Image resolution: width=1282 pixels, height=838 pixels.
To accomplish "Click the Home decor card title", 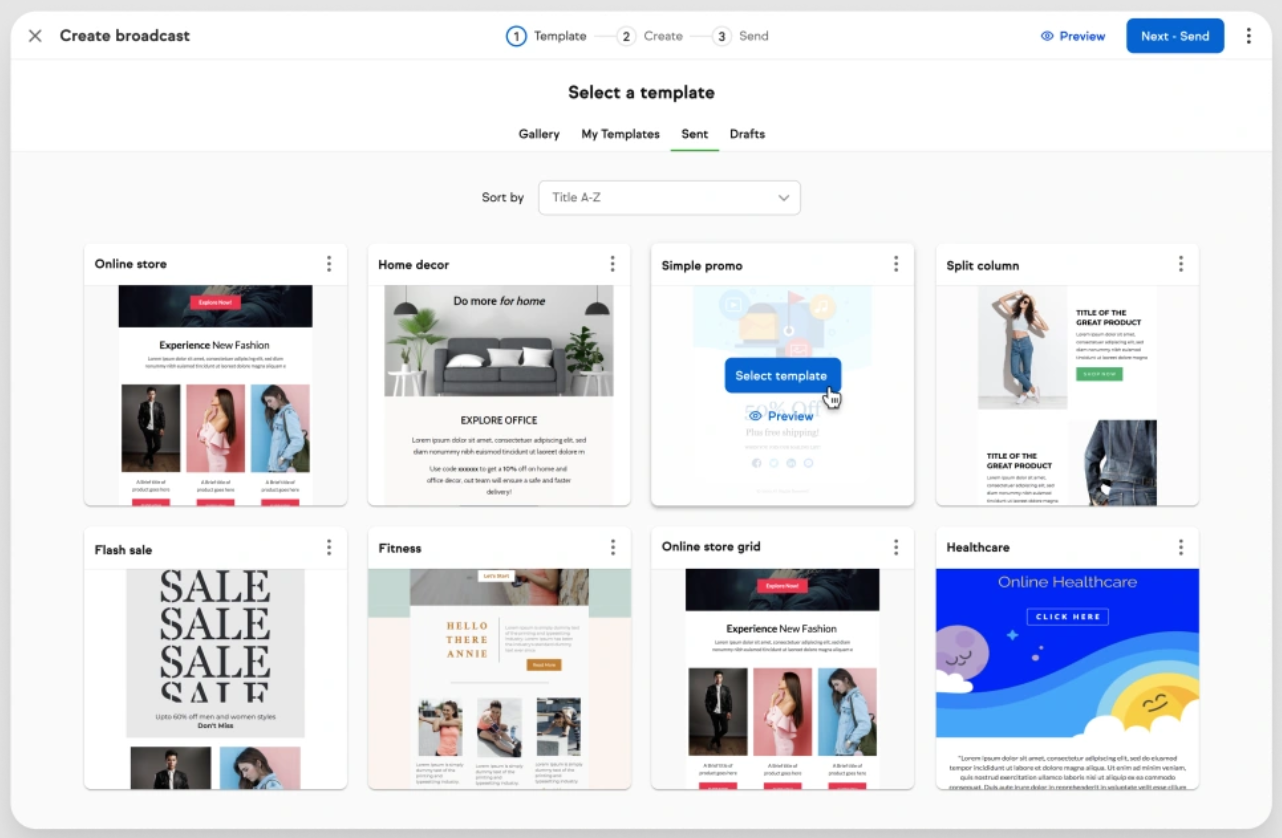I will (414, 265).
